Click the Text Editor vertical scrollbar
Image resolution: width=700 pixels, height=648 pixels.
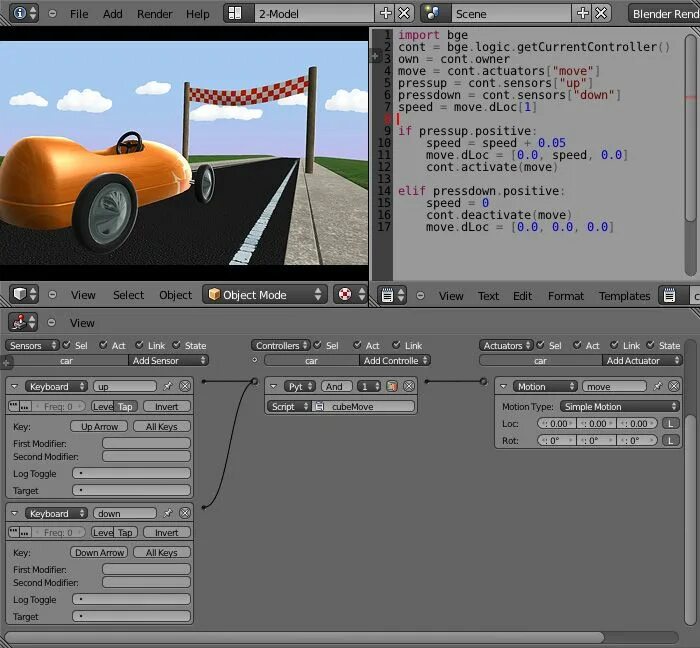pos(690,127)
